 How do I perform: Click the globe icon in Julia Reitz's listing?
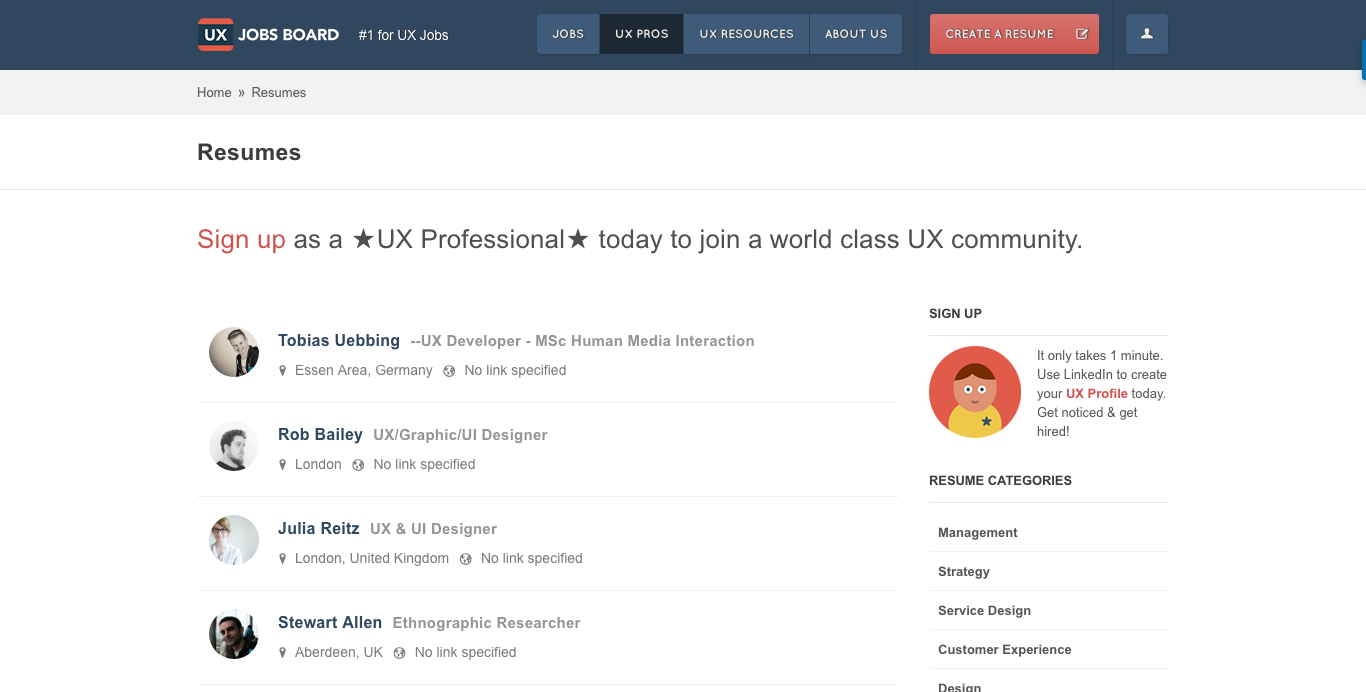[x=465, y=558]
